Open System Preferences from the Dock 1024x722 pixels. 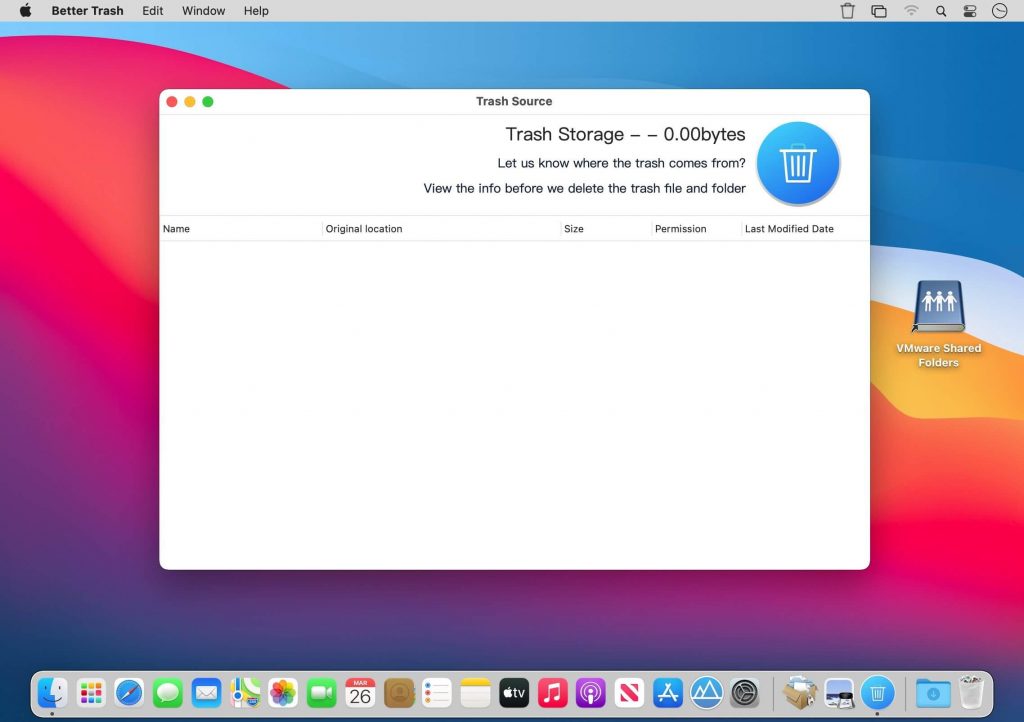(743, 691)
